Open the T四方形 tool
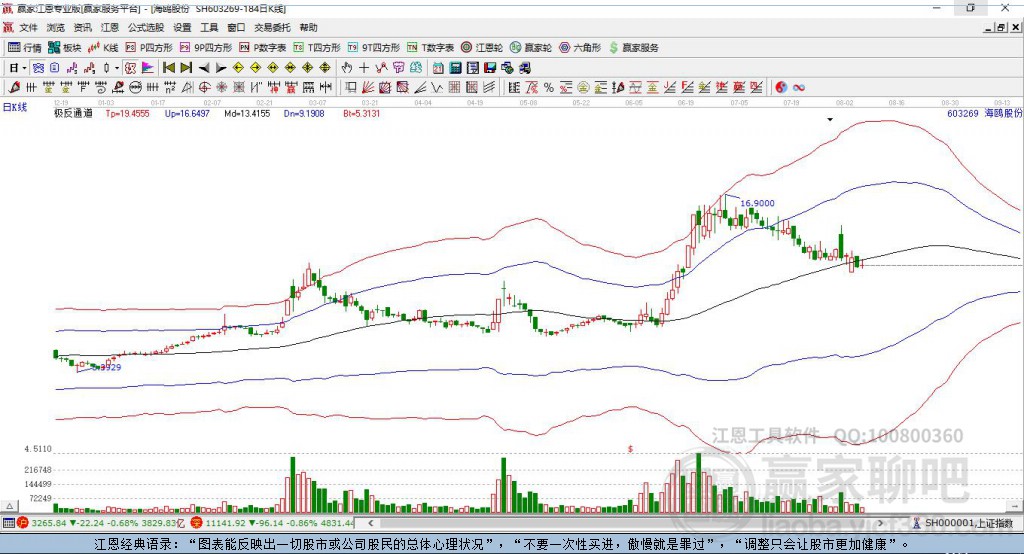The height and width of the screenshot is (554, 1024). [x=317, y=48]
